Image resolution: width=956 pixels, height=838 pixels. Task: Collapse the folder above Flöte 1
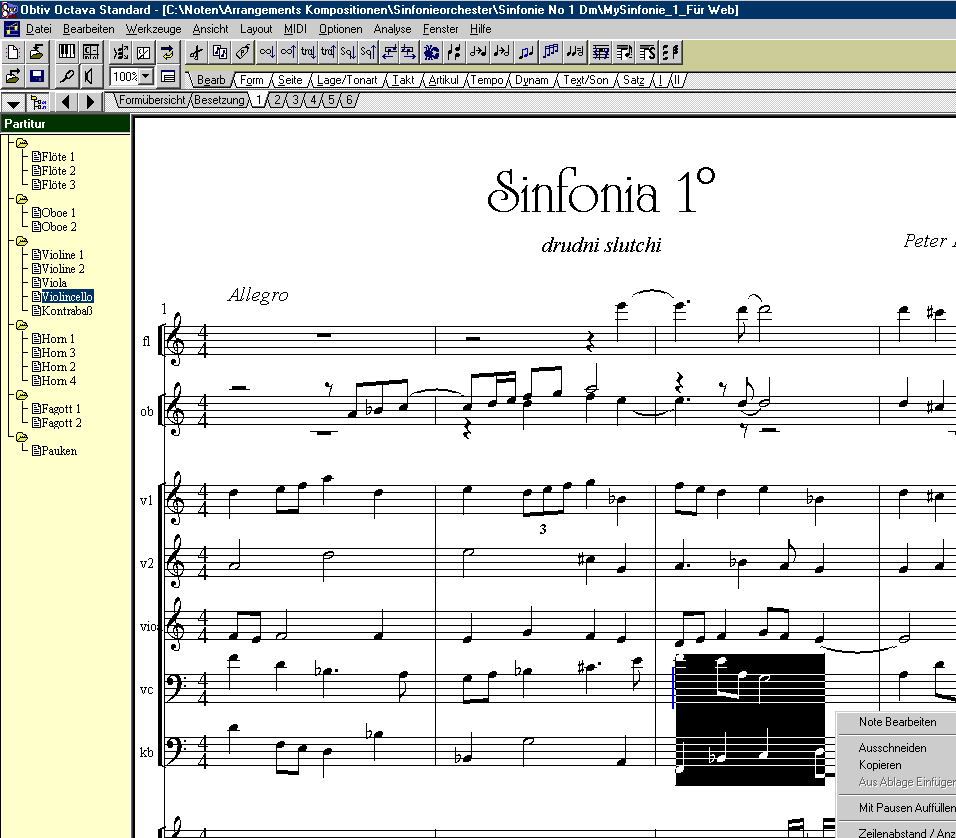click(x=22, y=143)
